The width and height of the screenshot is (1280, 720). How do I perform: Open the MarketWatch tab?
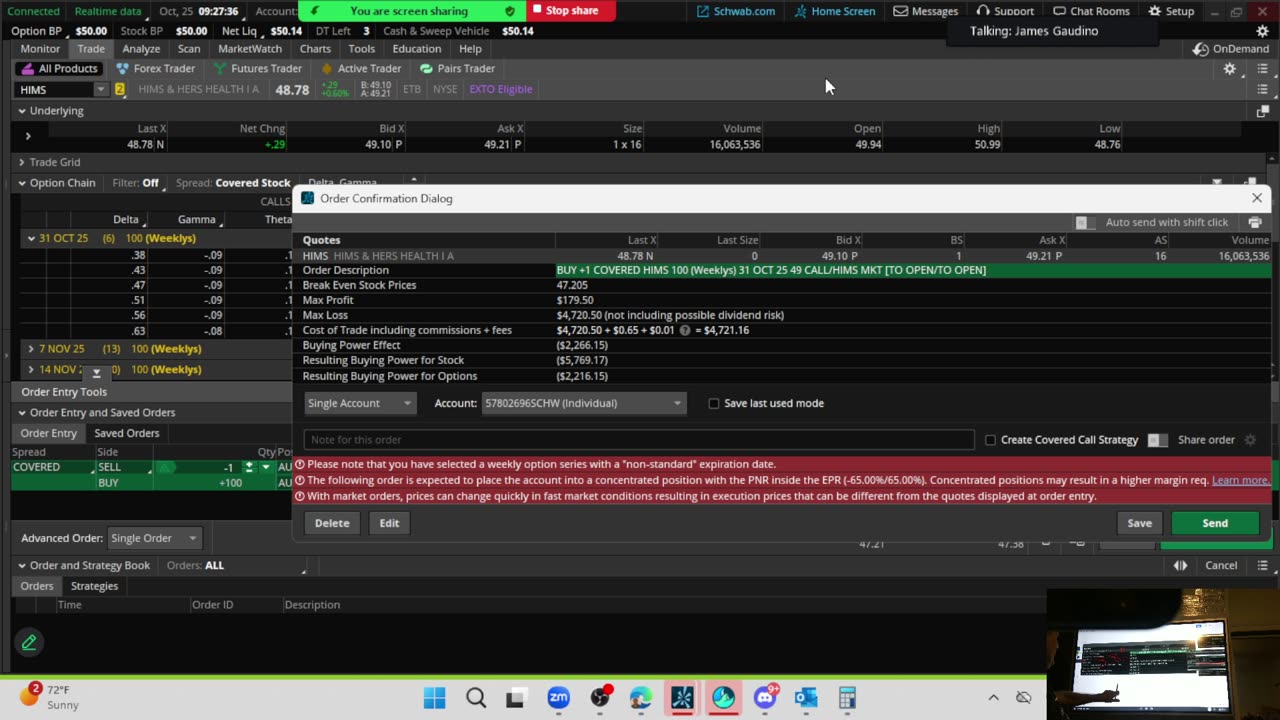(250, 49)
